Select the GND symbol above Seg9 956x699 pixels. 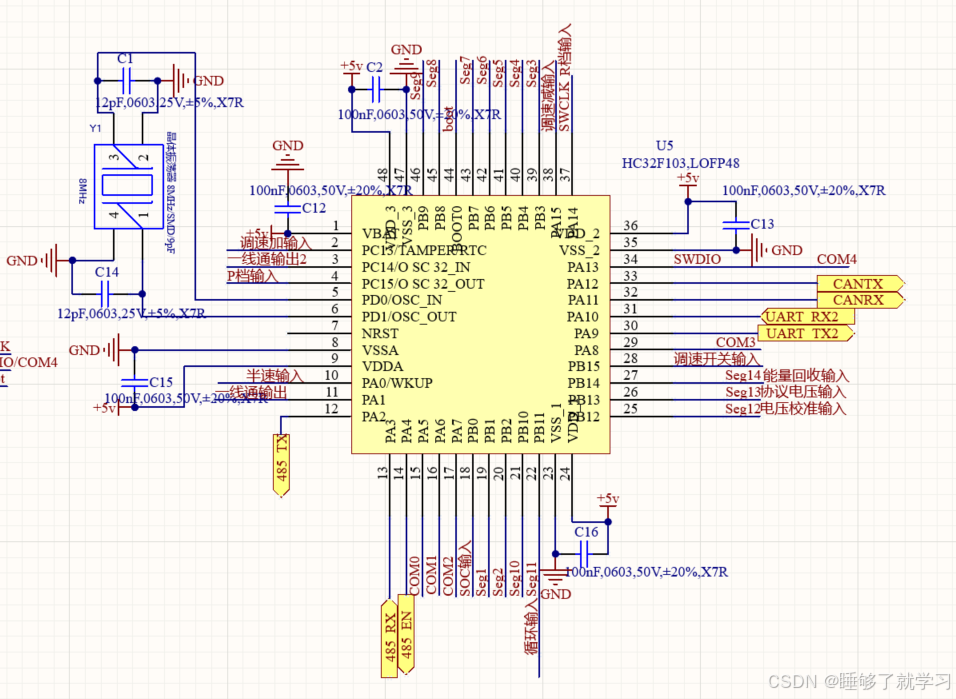coord(405,65)
